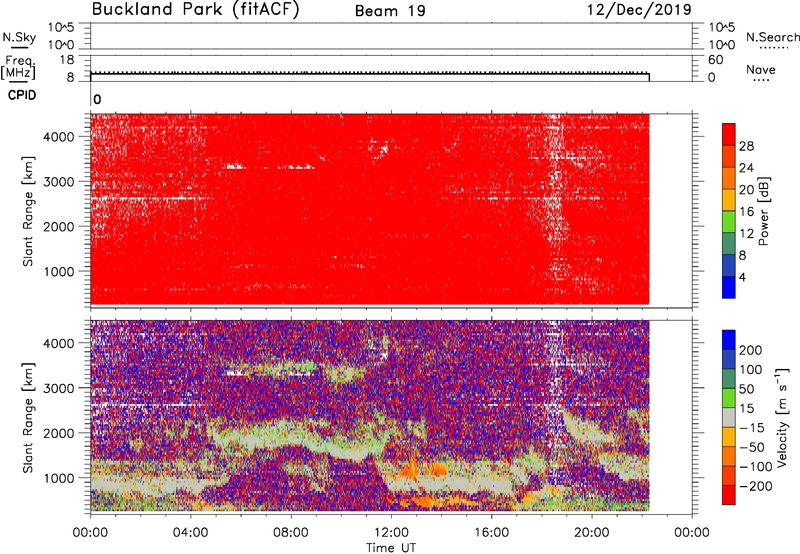Click the '60' Nave axis tick
800x554 pixels.
[x=716, y=60]
